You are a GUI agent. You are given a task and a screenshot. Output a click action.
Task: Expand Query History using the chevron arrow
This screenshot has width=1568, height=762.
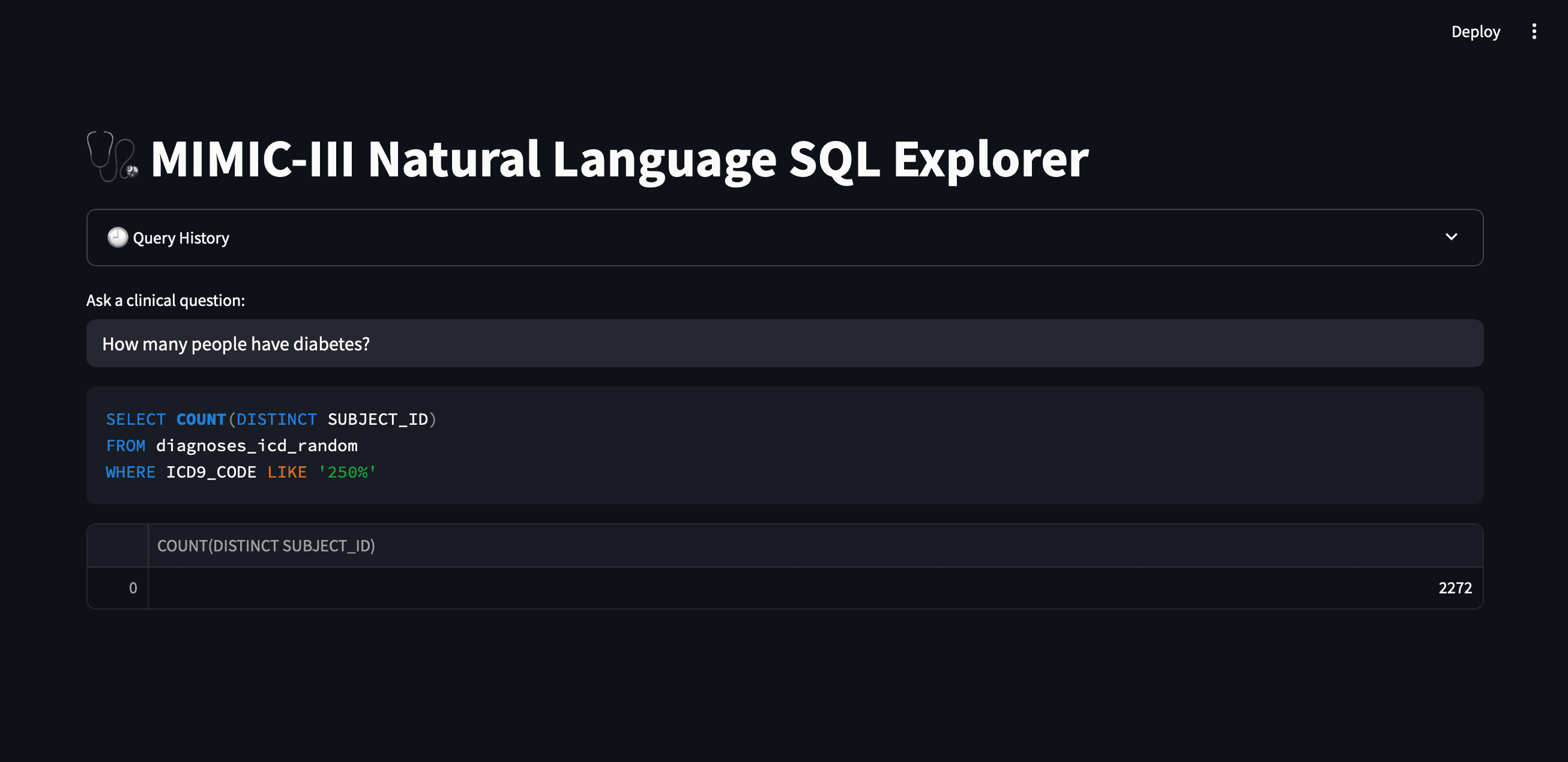[x=1451, y=237]
